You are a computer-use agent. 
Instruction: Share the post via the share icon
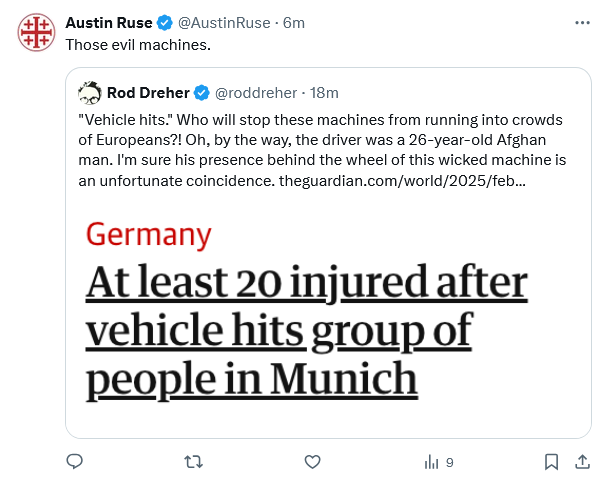582,461
